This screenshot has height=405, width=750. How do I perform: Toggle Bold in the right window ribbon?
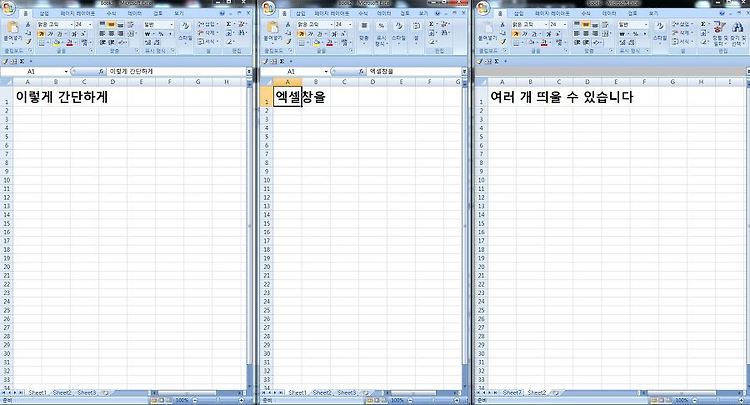pyautogui.click(x=516, y=34)
